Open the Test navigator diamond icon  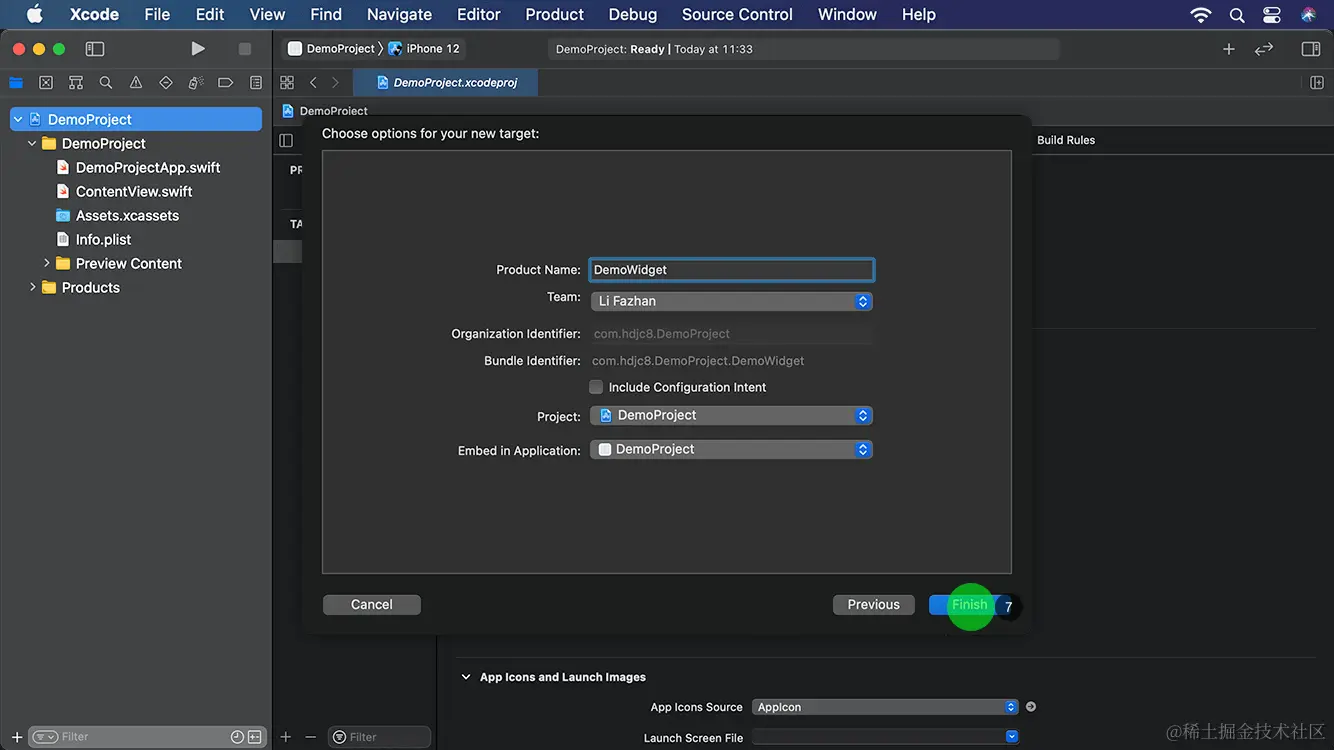166,83
